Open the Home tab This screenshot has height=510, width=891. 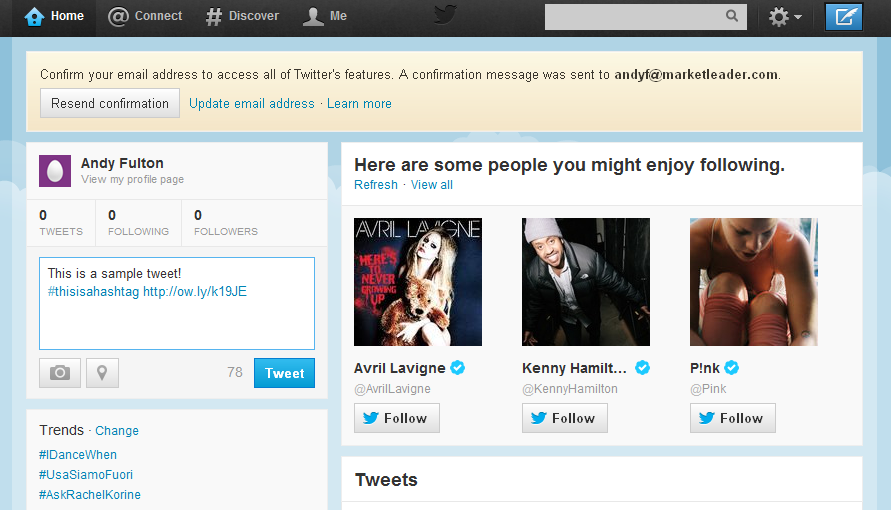[54, 16]
